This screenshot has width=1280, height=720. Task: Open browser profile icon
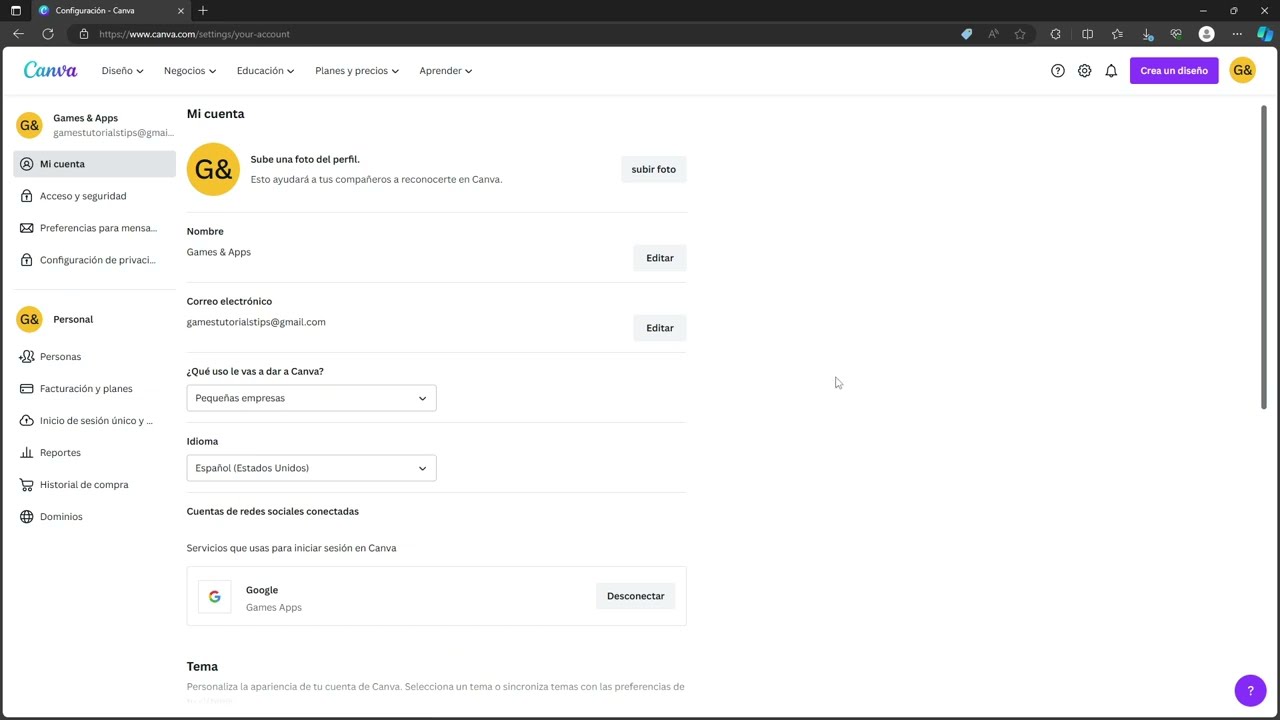pos(1207,34)
